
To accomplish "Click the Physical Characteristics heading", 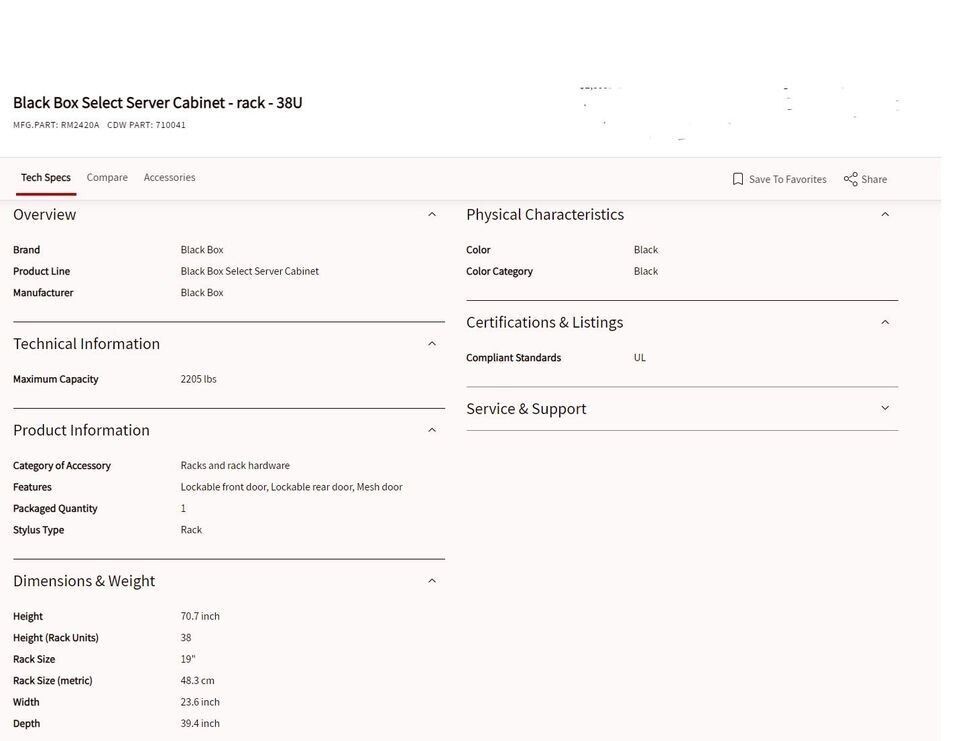I will (x=545, y=214).
